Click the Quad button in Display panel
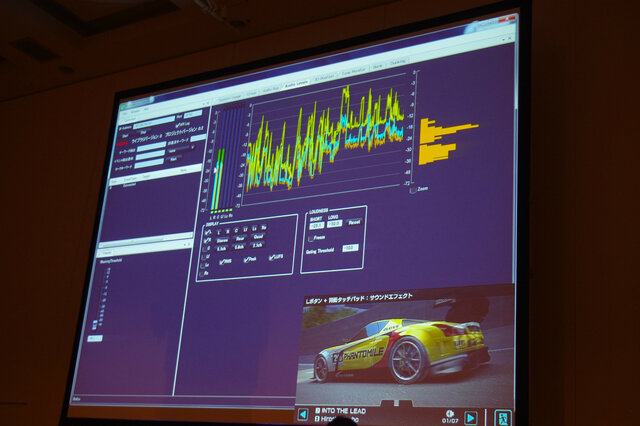Image resolution: width=640 pixels, height=426 pixels. 257,239
